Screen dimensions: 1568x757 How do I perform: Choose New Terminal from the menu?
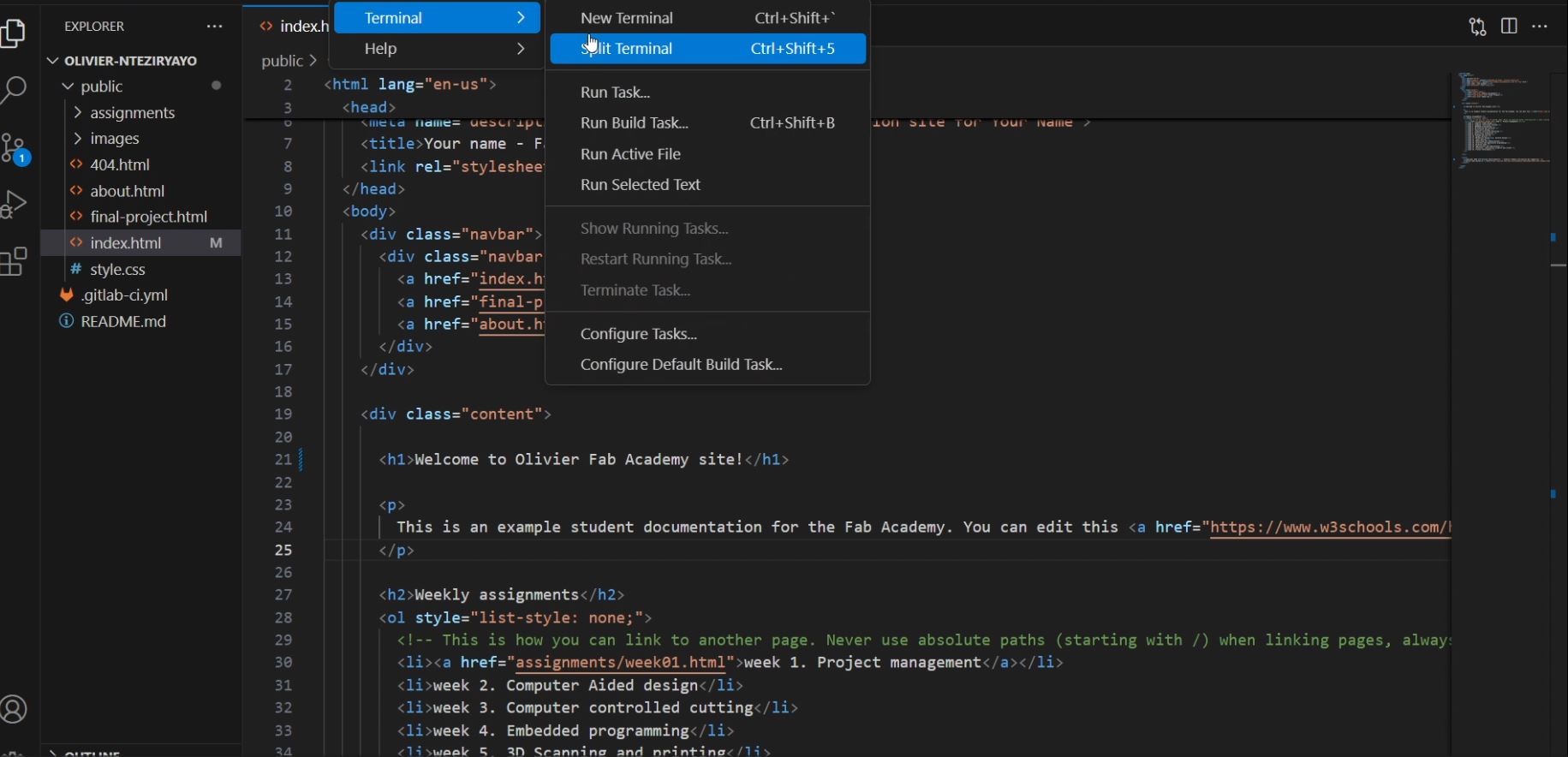tap(707, 18)
